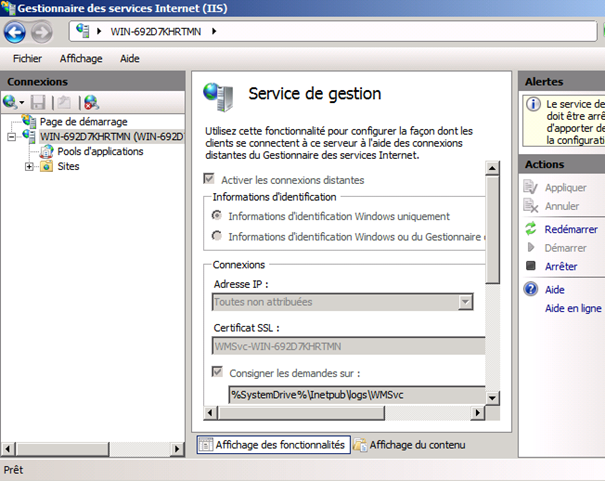Toggle Consigner les demandes sur checkbox

(218, 373)
